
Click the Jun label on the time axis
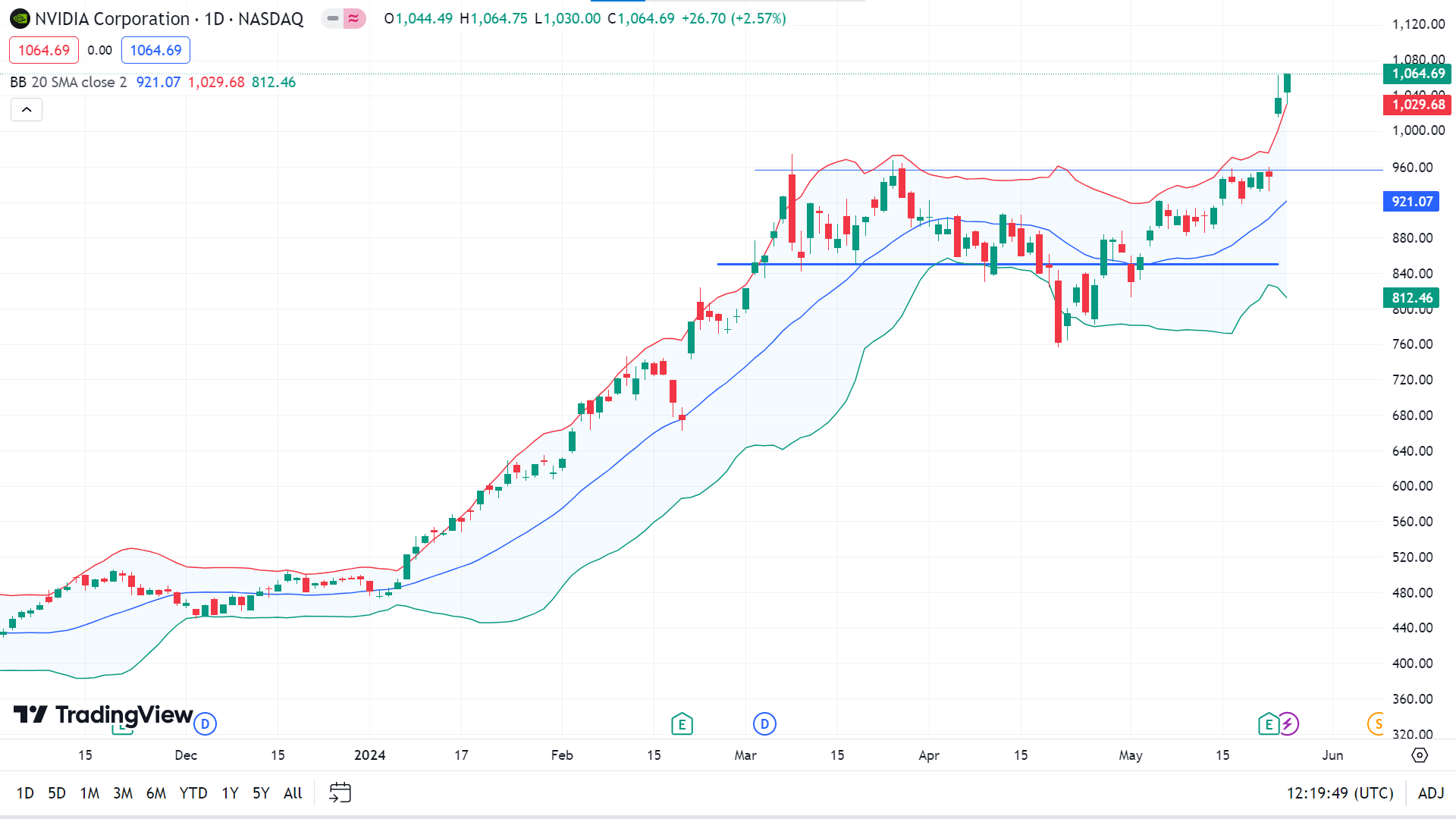pos(1332,755)
